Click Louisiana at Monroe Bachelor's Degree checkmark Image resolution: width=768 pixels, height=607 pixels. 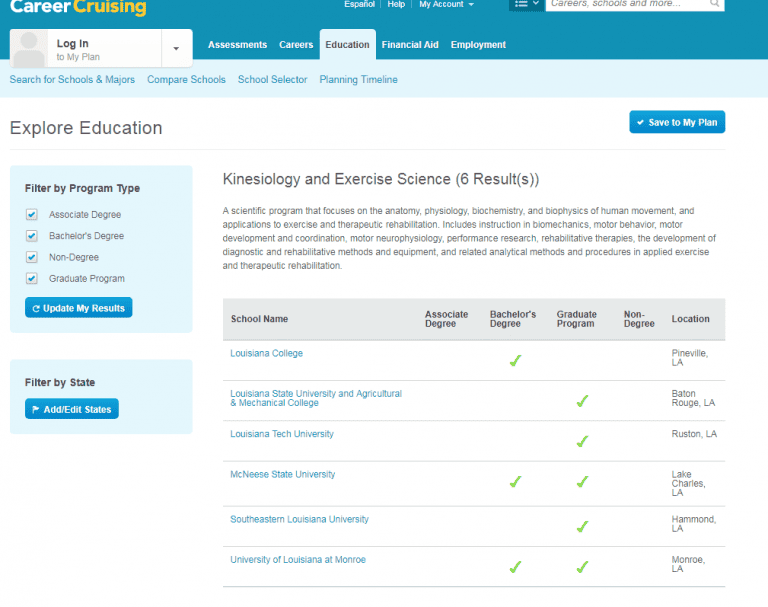515,567
